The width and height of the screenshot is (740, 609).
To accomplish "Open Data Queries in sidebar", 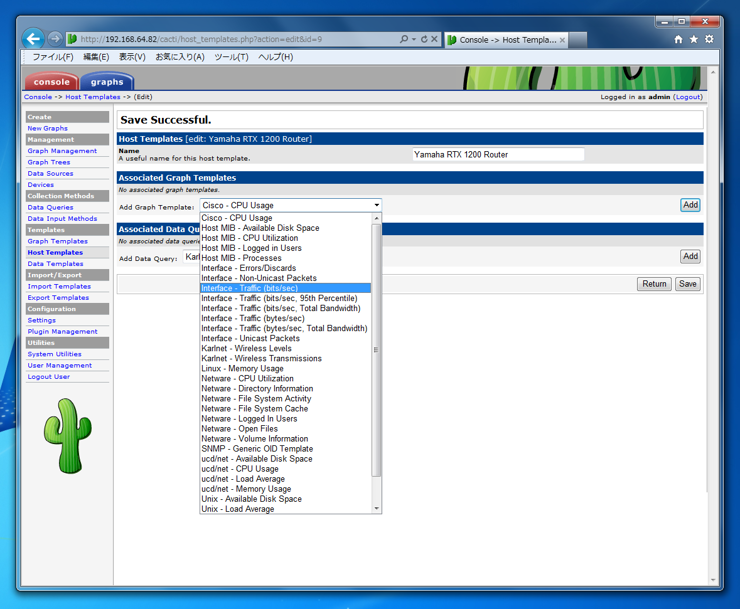I will 50,207.
